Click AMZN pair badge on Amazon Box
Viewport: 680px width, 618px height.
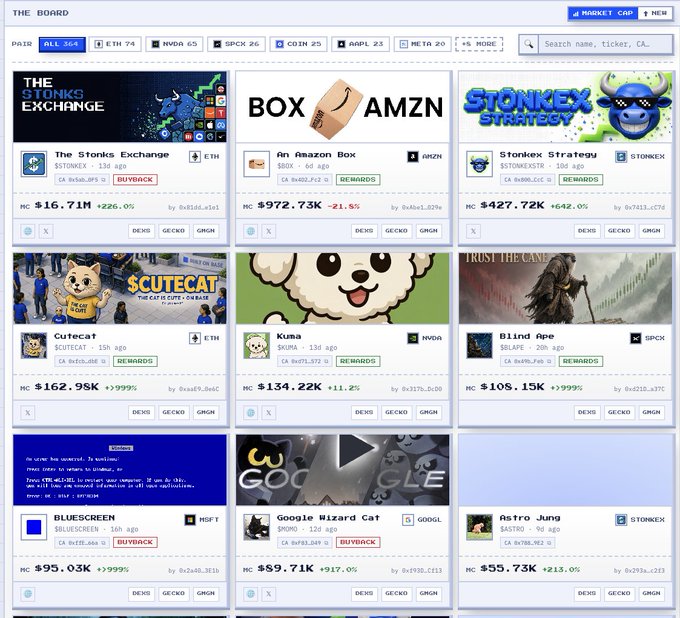[x=425, y=156]
